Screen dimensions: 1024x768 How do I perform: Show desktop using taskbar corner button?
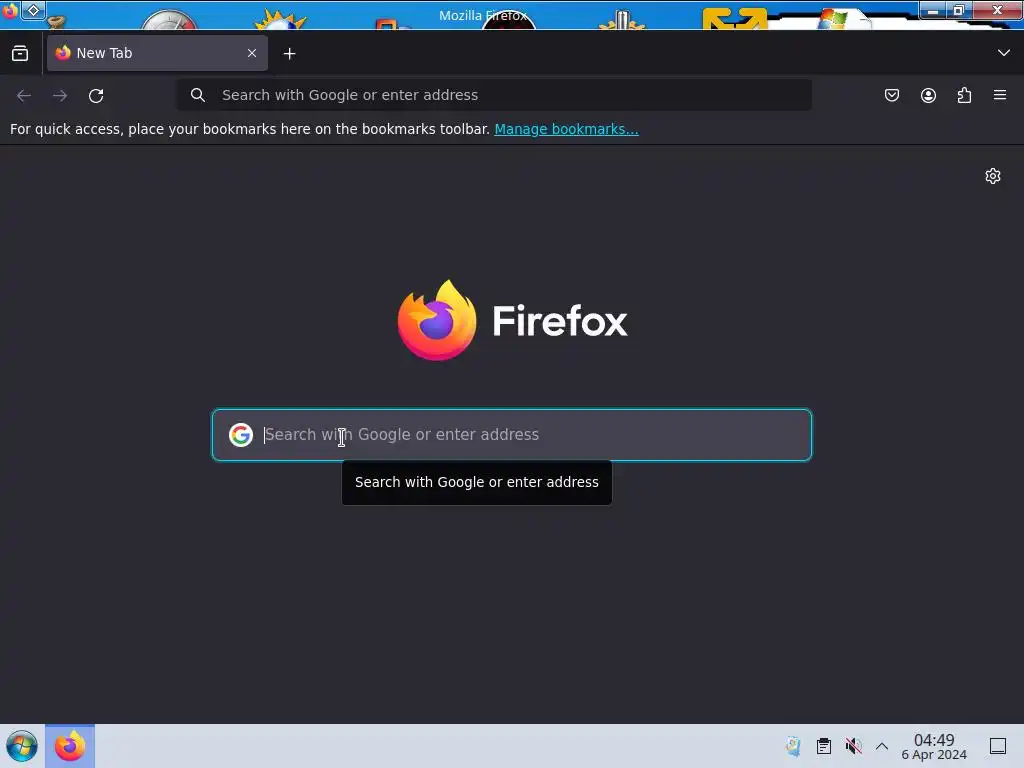tap(998, 746)
